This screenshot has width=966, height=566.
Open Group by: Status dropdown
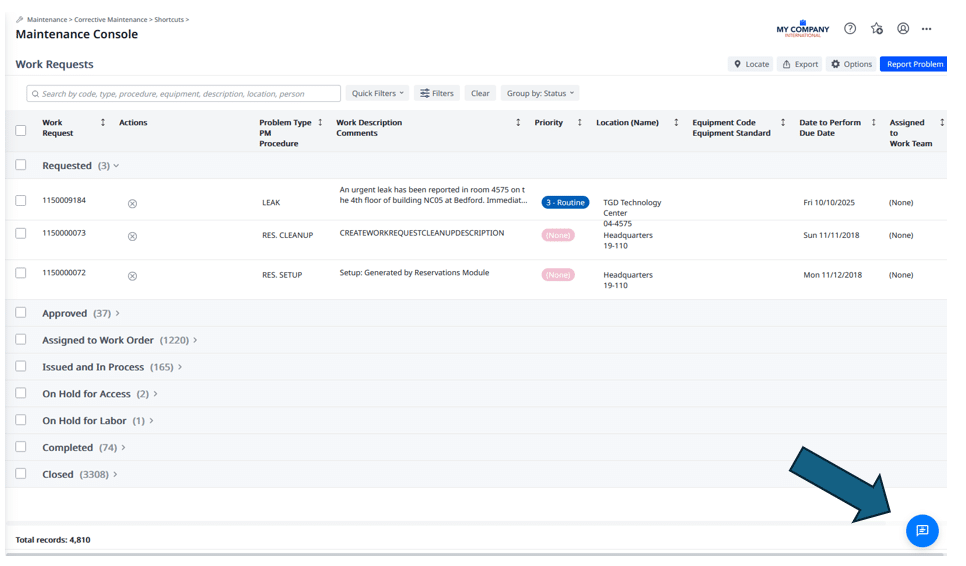point(540,93)
